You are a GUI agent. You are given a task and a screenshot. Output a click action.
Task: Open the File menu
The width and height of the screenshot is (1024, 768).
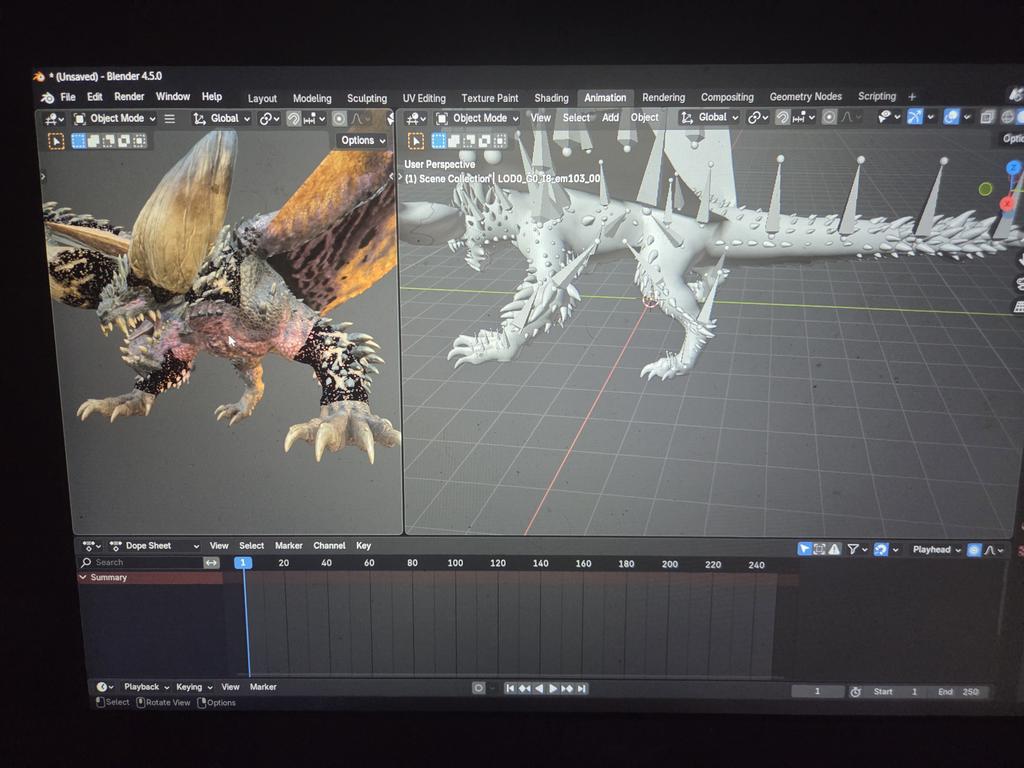(68, 97)
